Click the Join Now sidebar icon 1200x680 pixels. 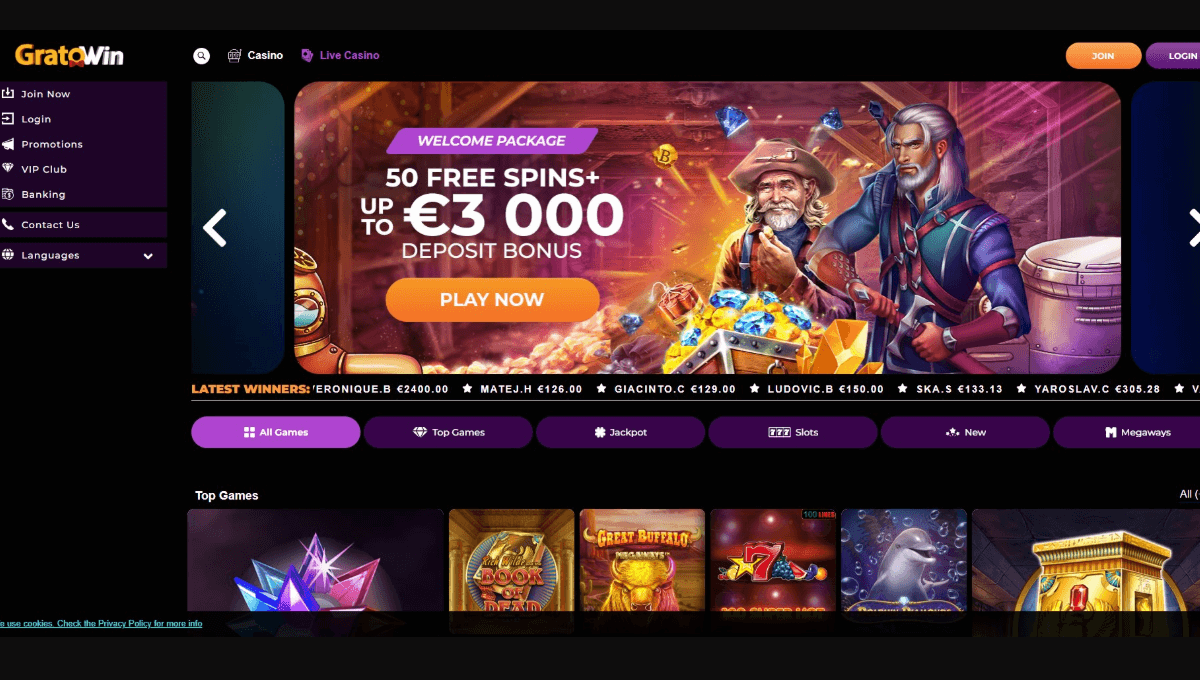(8, 93)
